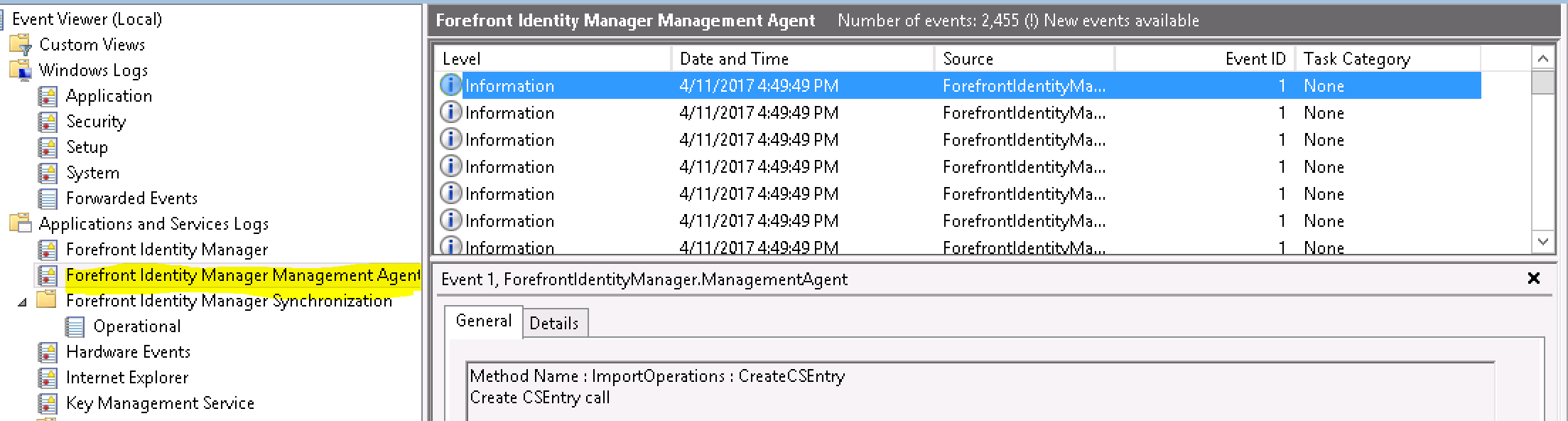Open the Operational log
1568x421 pixels.
pyautogui.click(x=137, y=326)
